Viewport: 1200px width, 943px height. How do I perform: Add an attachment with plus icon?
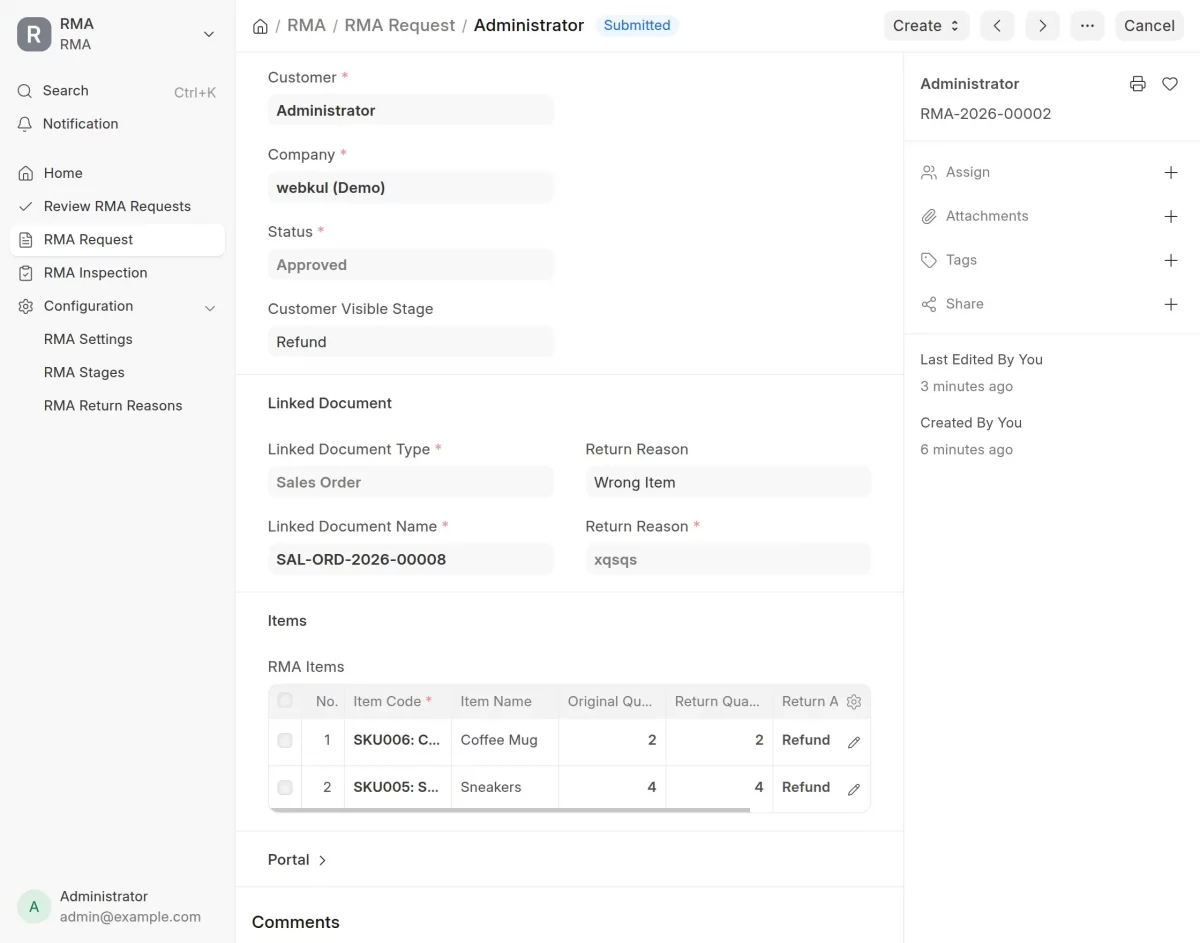[1171, 217]
